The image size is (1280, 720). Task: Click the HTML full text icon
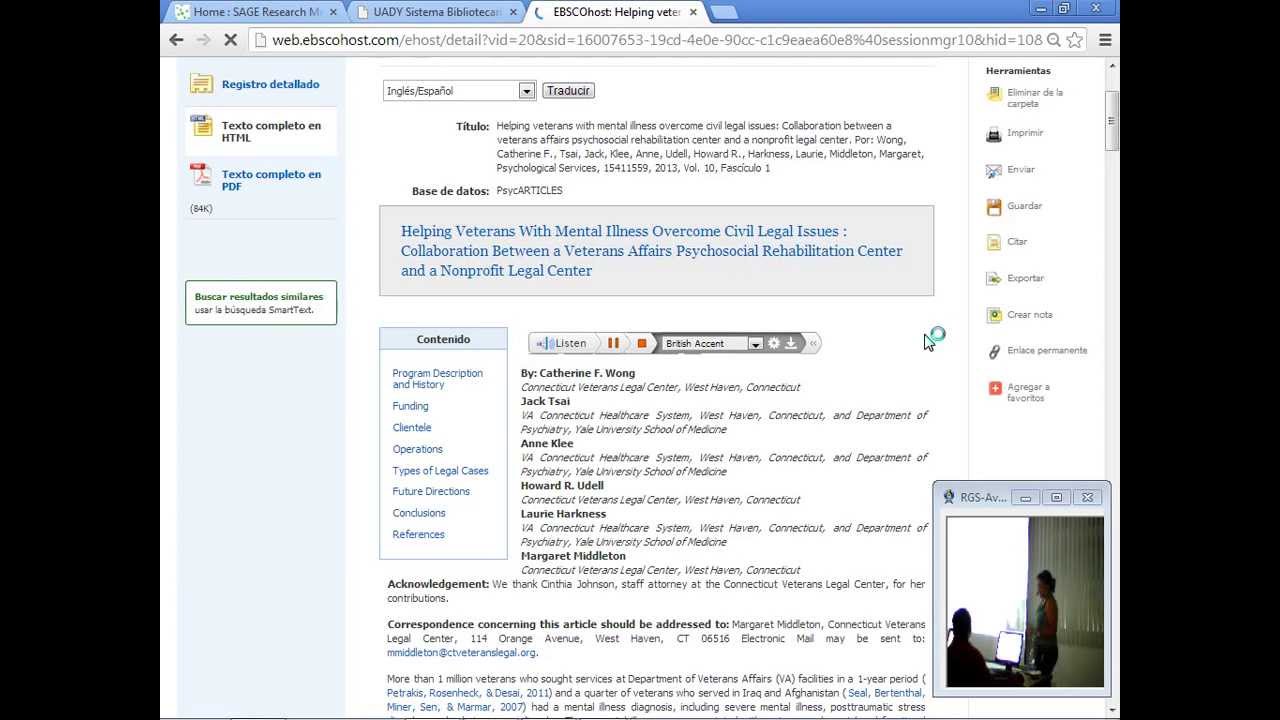(x=201, y=126)
